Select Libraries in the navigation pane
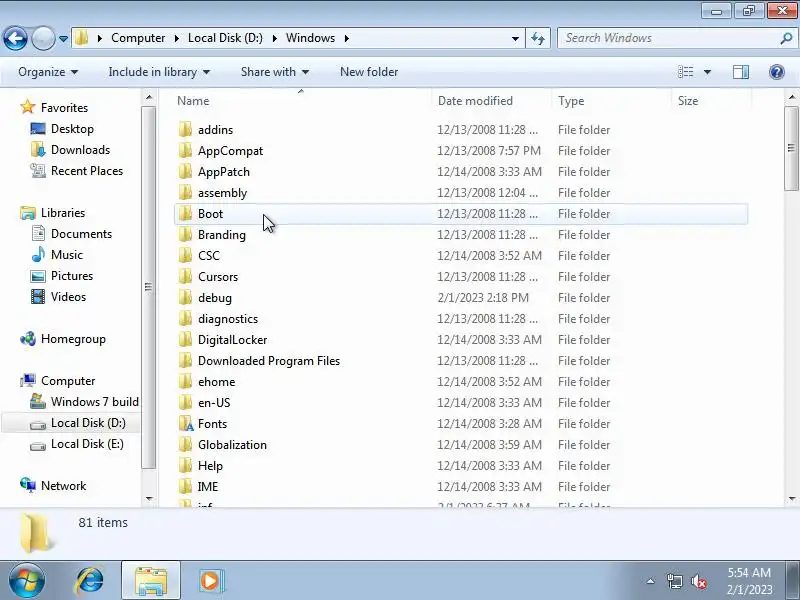The image size is (800, 600). tap(63, 213)
